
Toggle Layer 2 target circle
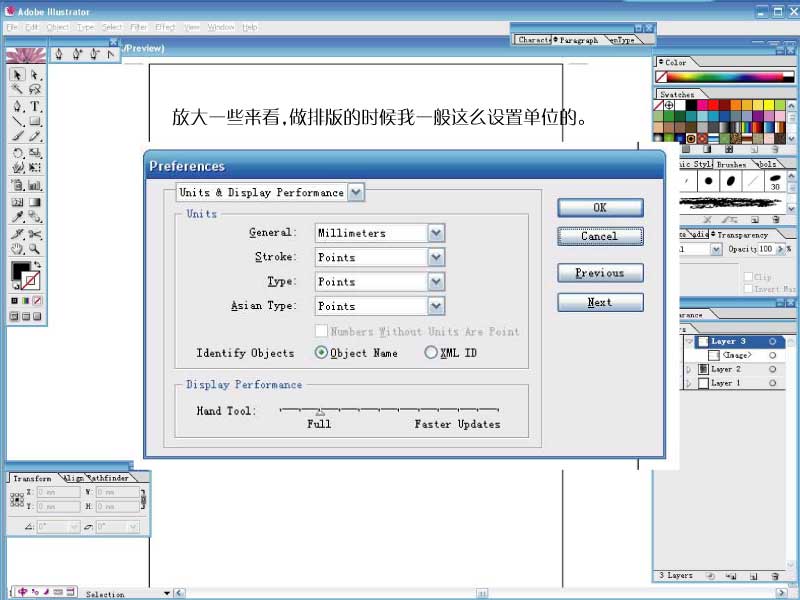click(772, 369)
